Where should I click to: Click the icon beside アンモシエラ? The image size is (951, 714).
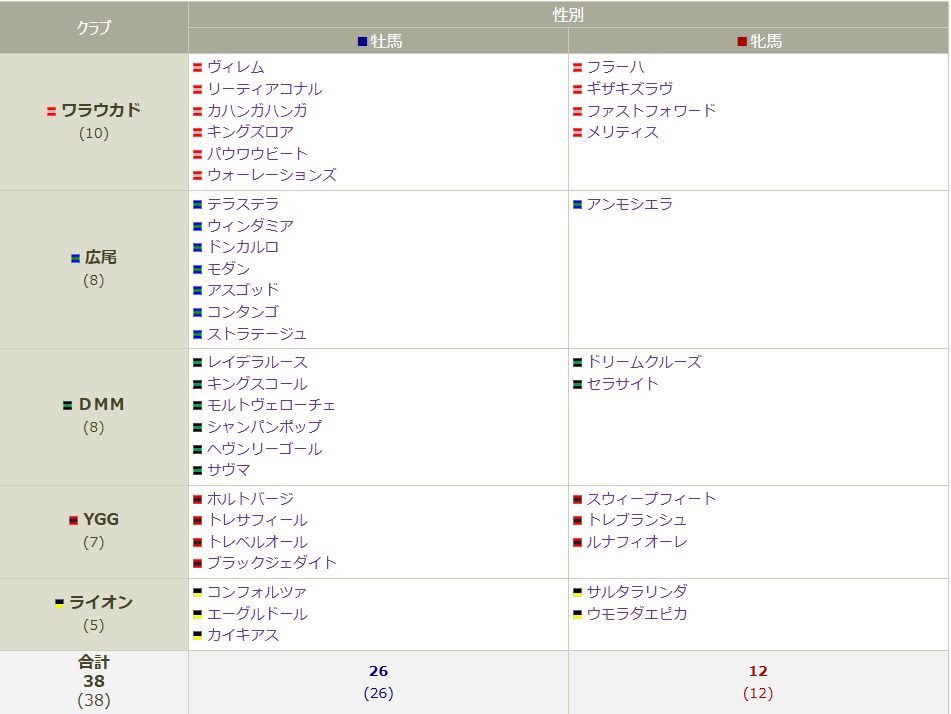(576, 204)
